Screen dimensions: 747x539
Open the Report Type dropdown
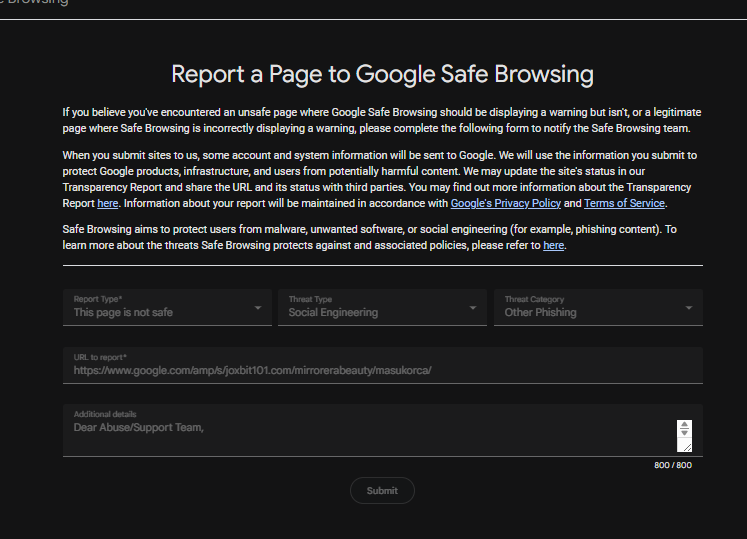[x=167, y=307]
